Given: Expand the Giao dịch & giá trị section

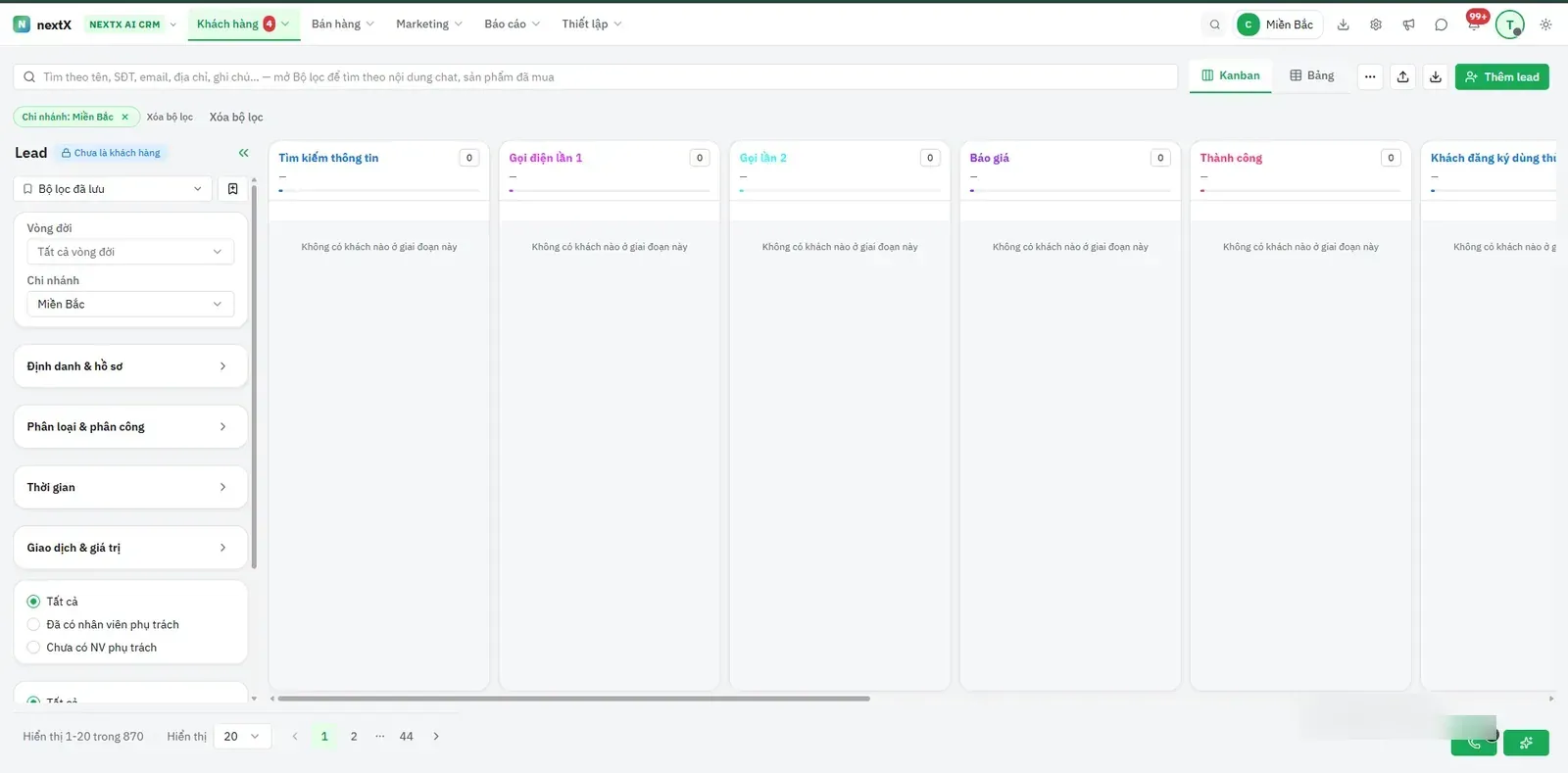Looking at the screenshot, I should pyautogui.click(x=130, y=548).
